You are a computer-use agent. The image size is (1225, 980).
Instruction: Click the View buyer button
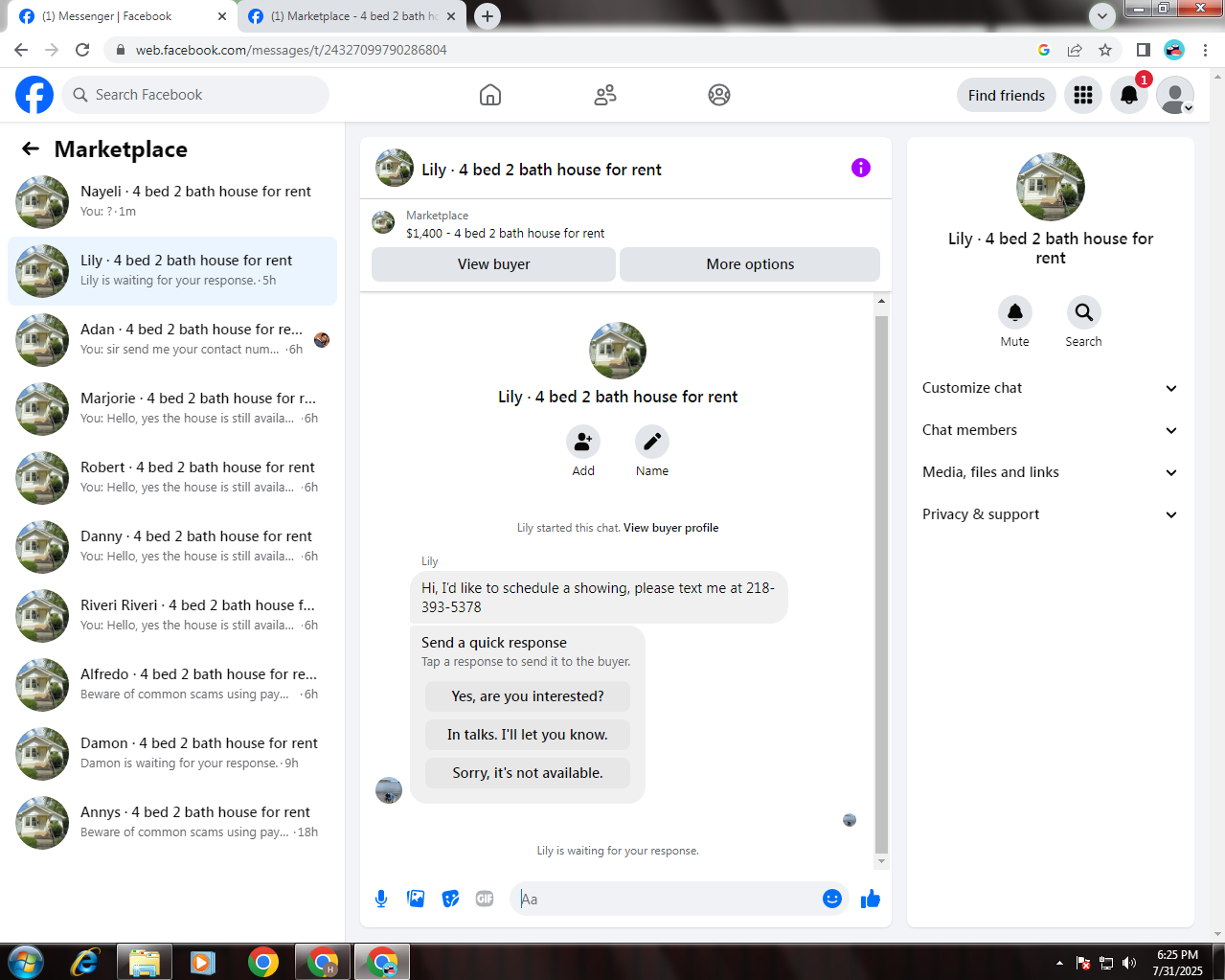pos(493,264)
